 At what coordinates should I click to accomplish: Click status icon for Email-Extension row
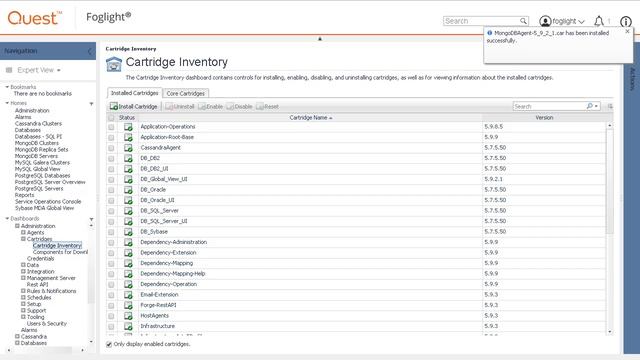128,295
